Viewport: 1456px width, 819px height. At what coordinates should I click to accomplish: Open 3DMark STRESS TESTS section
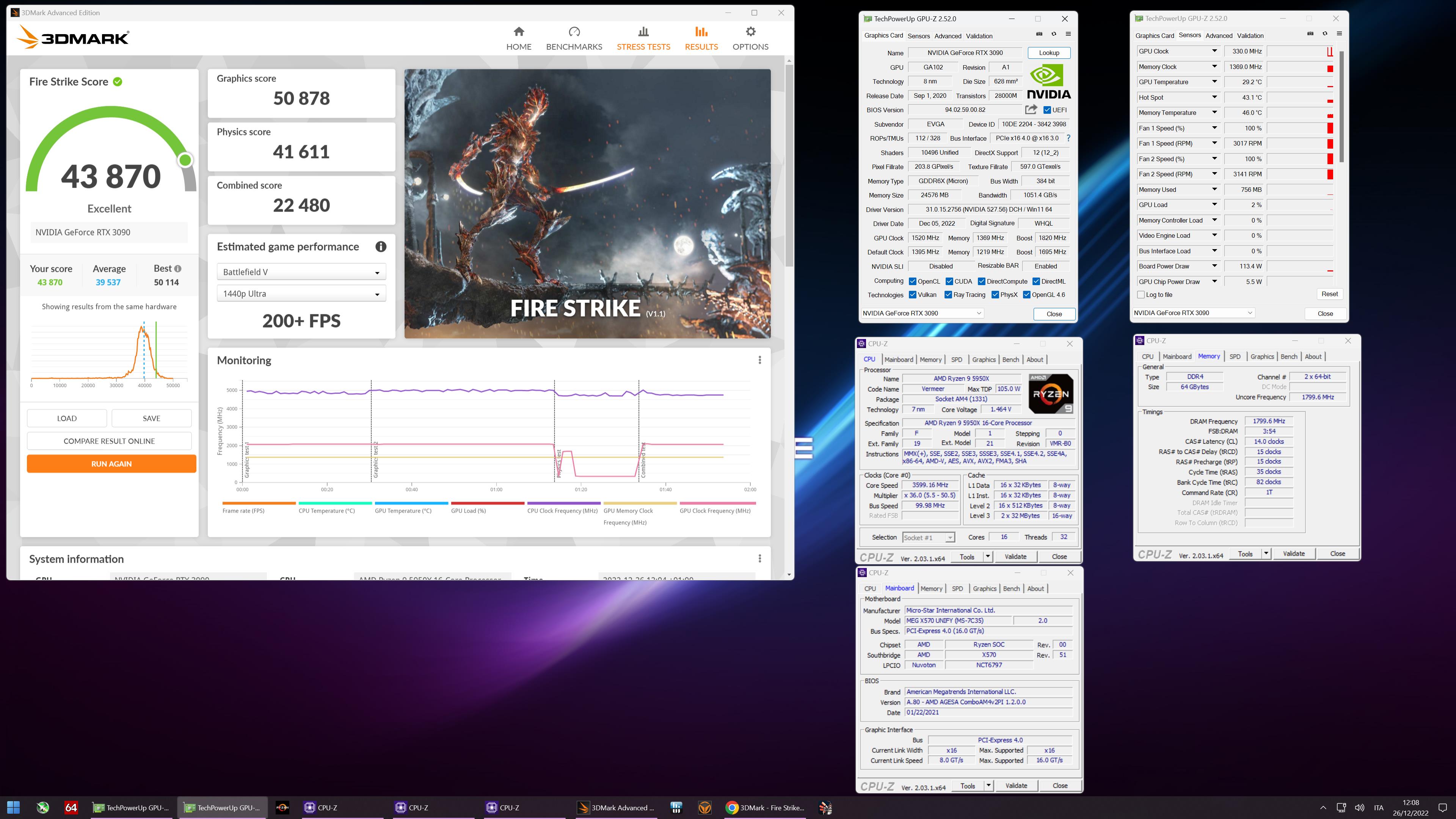tap(643, 38)
